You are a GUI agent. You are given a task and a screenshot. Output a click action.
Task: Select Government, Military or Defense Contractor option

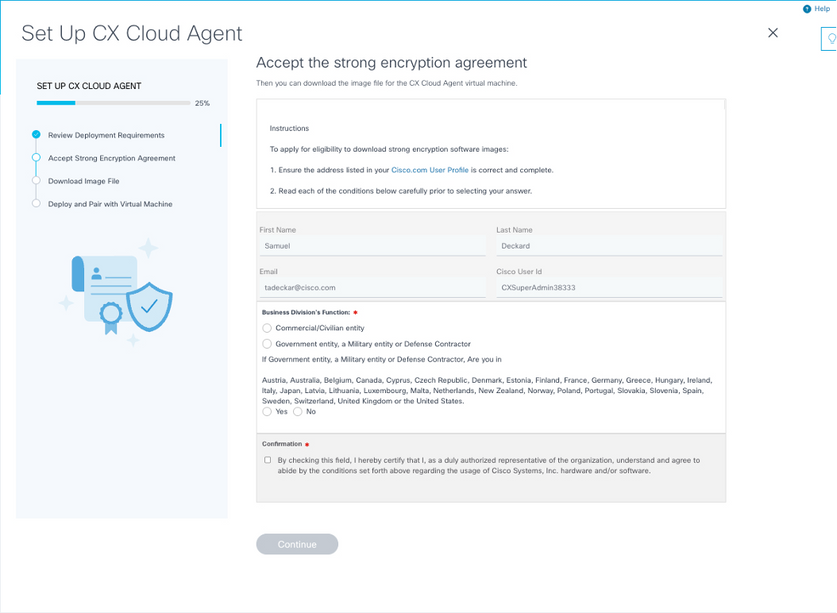(x=267, y=344)
